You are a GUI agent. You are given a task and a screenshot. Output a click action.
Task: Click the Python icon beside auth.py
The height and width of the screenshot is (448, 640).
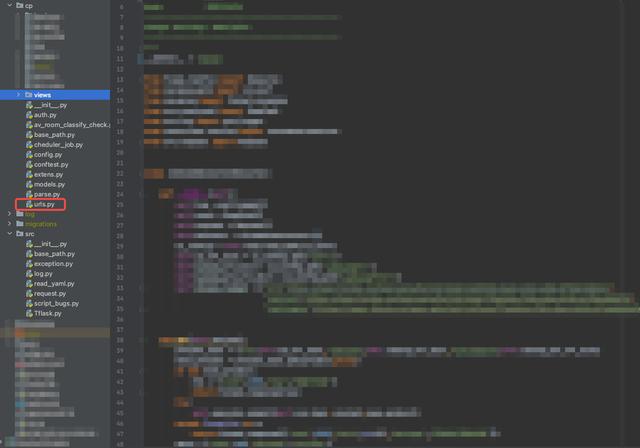[x=29, y=115]
